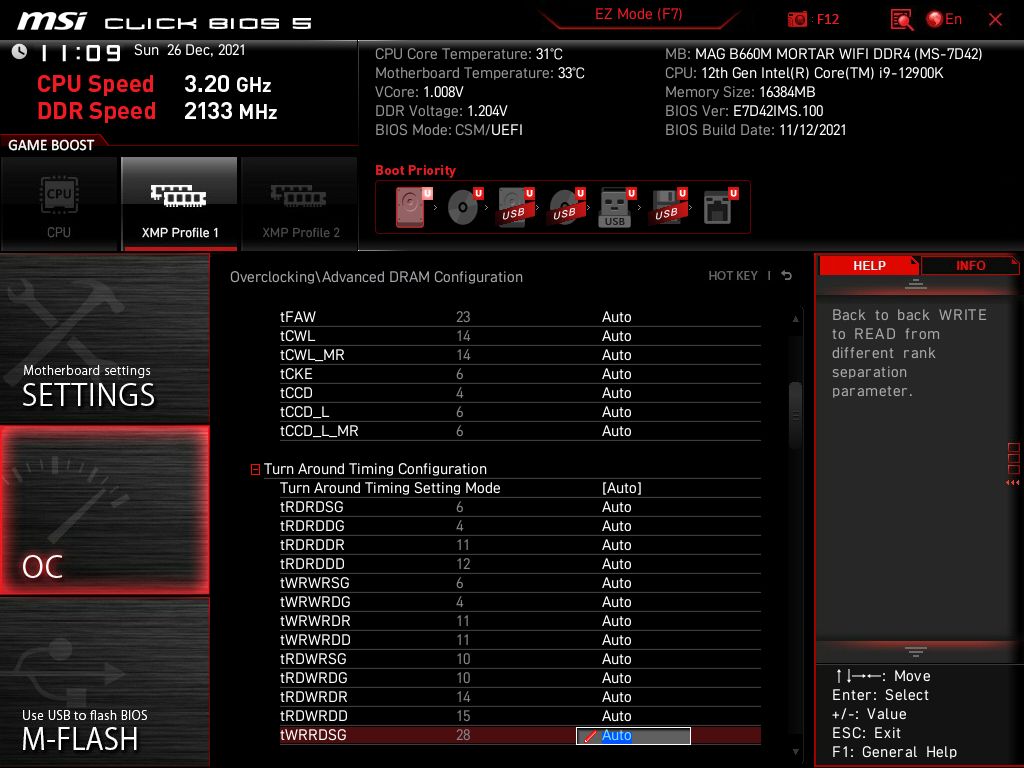Screen dimensions: 1024x768
Task: Select the tWRWRDR timing row
Action: pos(520,620)
